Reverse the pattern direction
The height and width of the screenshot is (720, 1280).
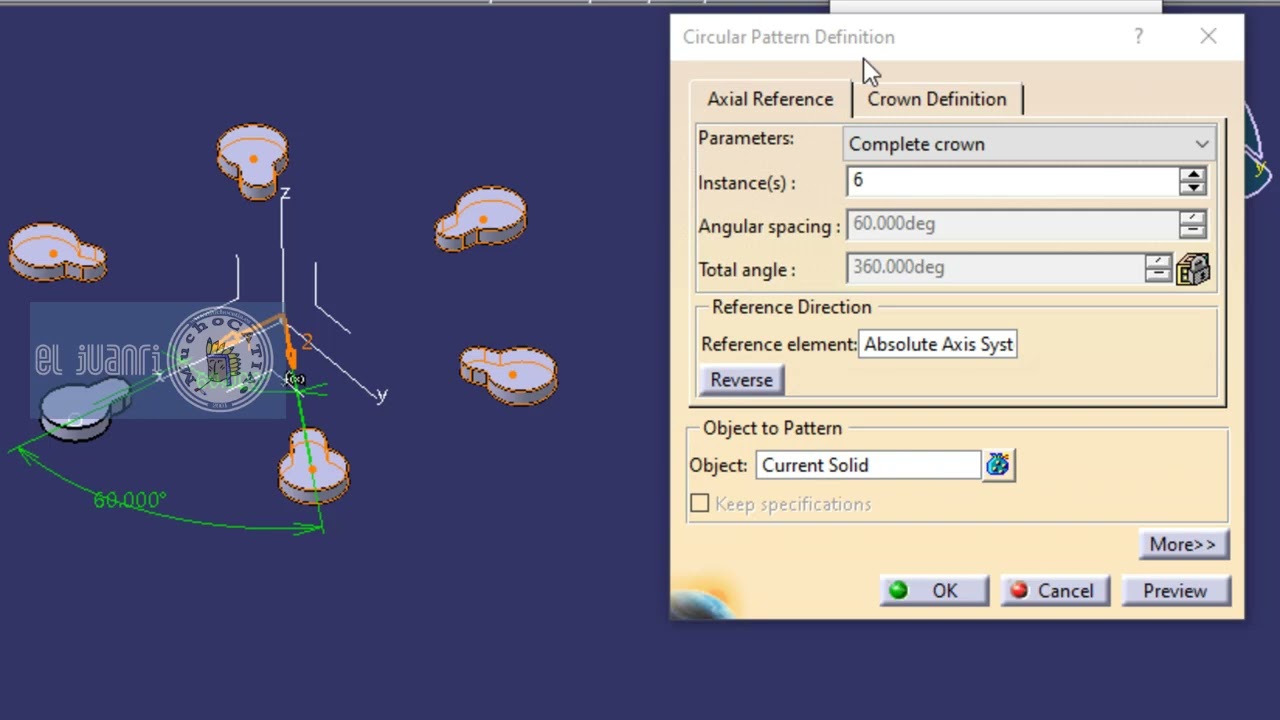point(742,380)
